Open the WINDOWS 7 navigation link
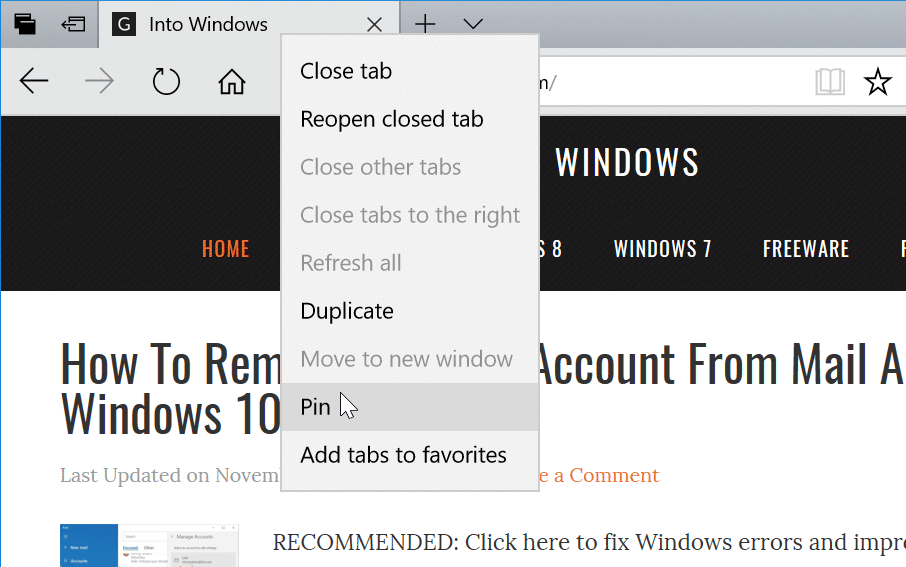 point(662,249)
